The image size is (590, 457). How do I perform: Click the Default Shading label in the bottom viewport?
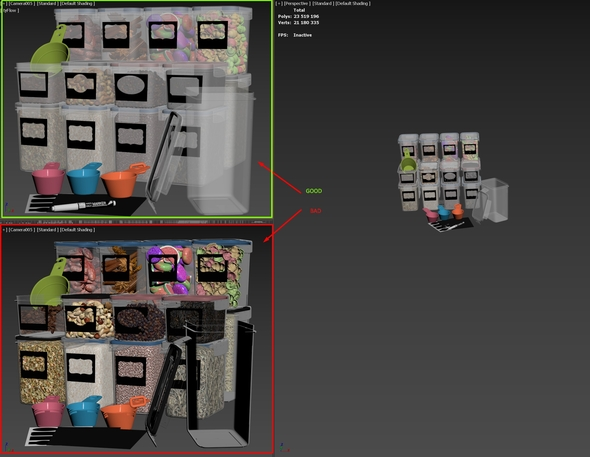click(x=78, y=229)
